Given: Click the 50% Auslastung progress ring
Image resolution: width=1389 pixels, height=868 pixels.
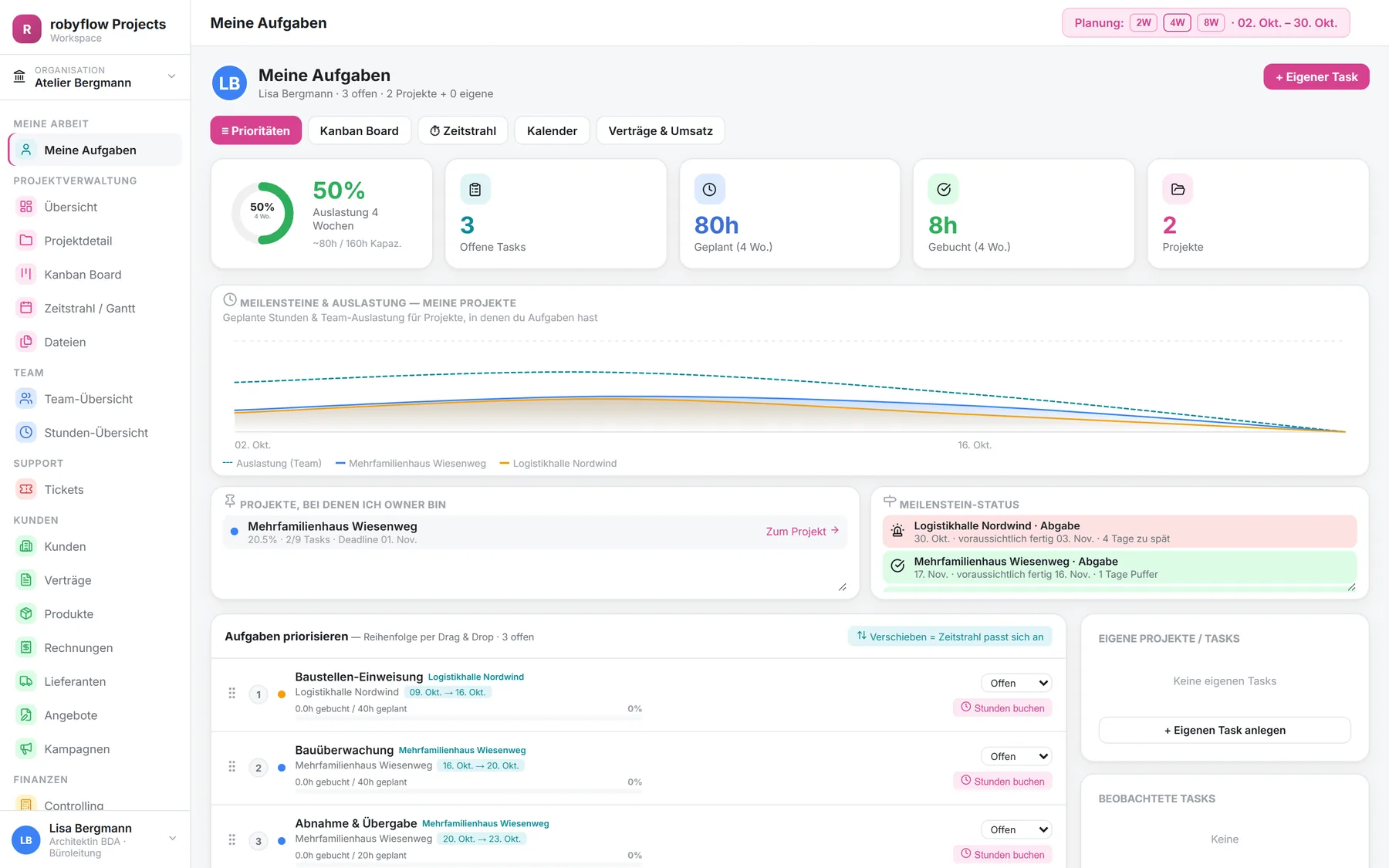Looking at the screenshot, I should pos(262,213).
